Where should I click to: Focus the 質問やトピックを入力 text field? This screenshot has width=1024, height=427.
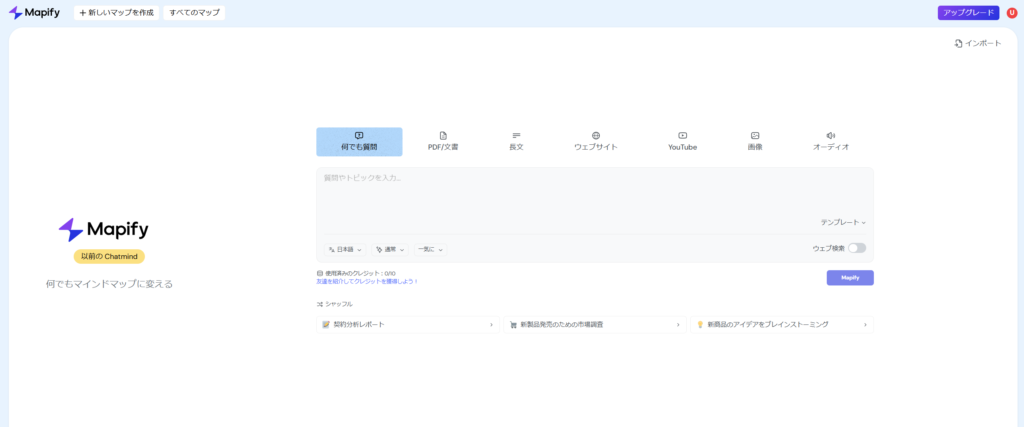click(594, 196)
